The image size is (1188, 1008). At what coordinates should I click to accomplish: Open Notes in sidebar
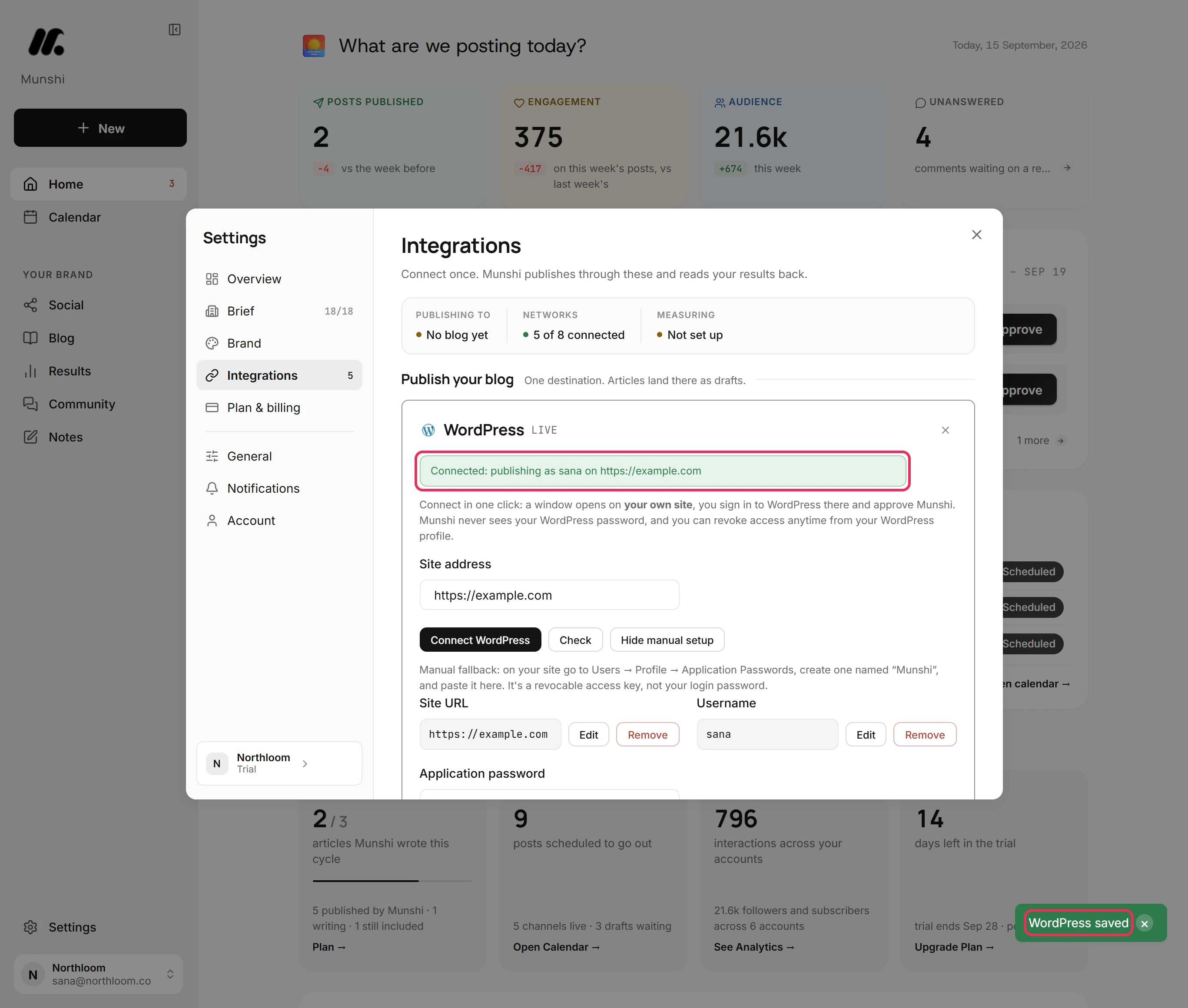coord(98,437)
